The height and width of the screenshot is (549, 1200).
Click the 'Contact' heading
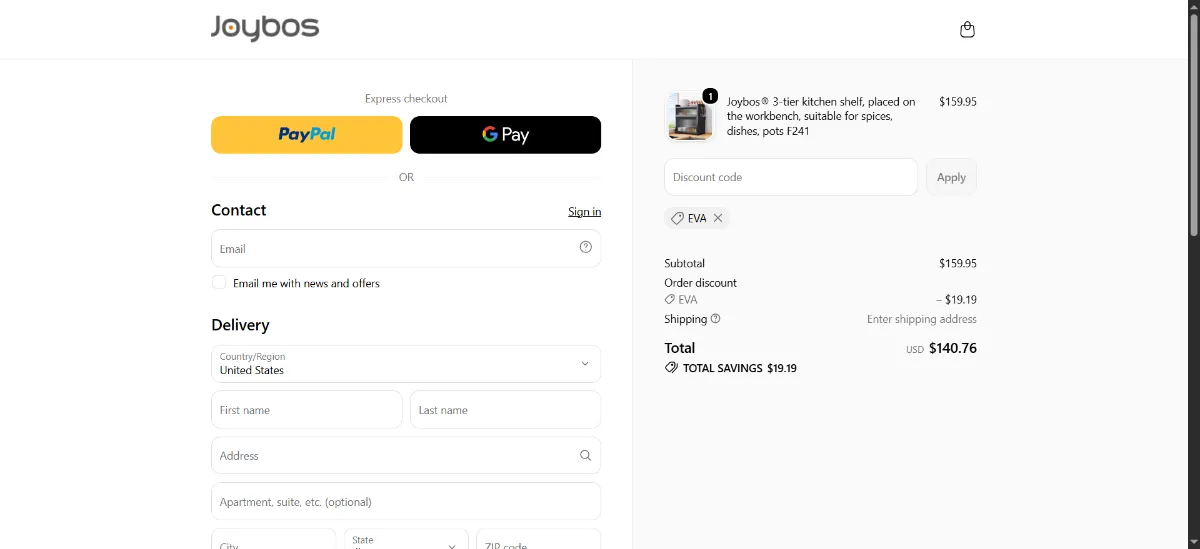click(239, 210)
